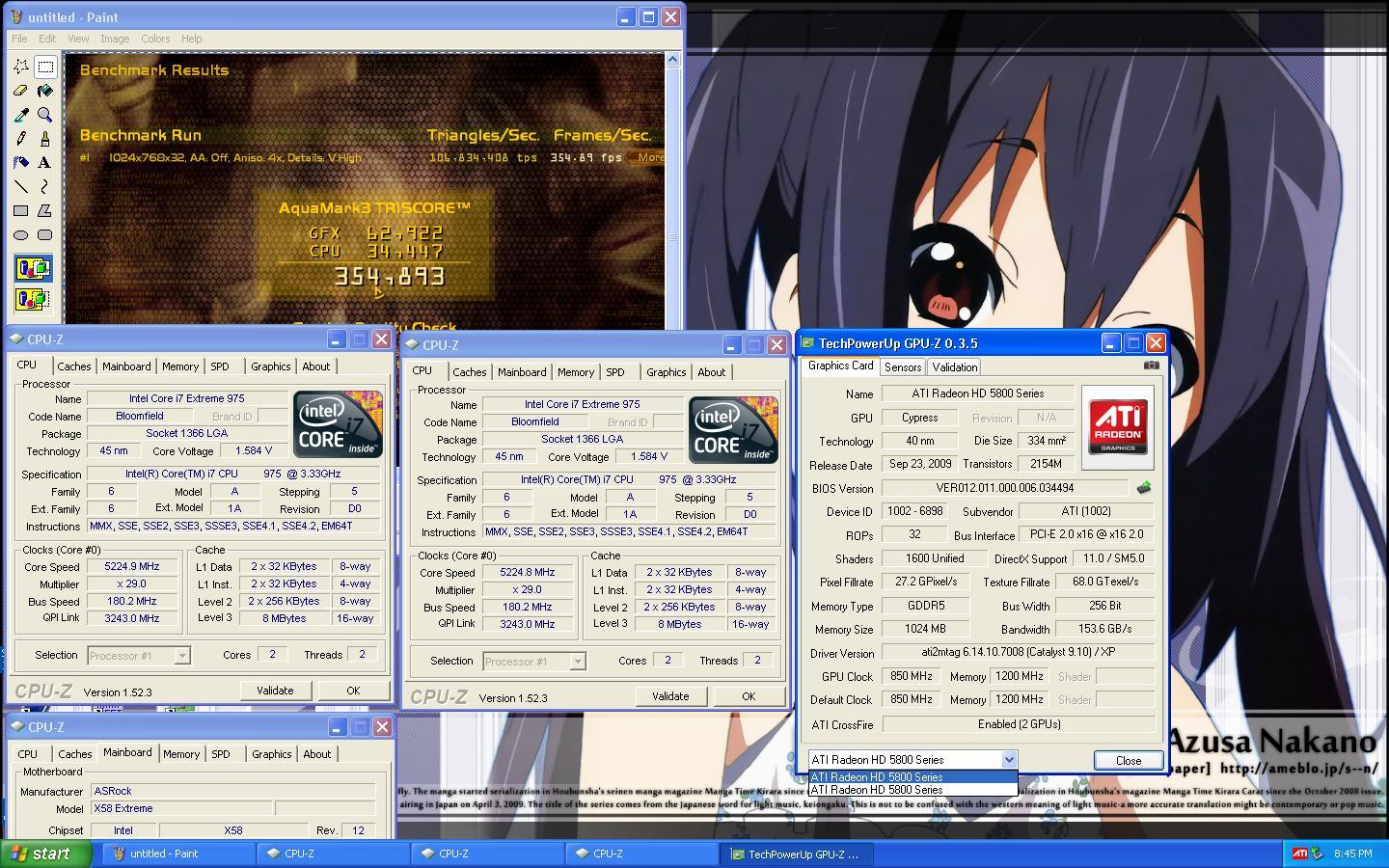Screen dimensions: 1389x868
Task: Click the ATI tray icon in system tray
Action: click(1300, 854)
